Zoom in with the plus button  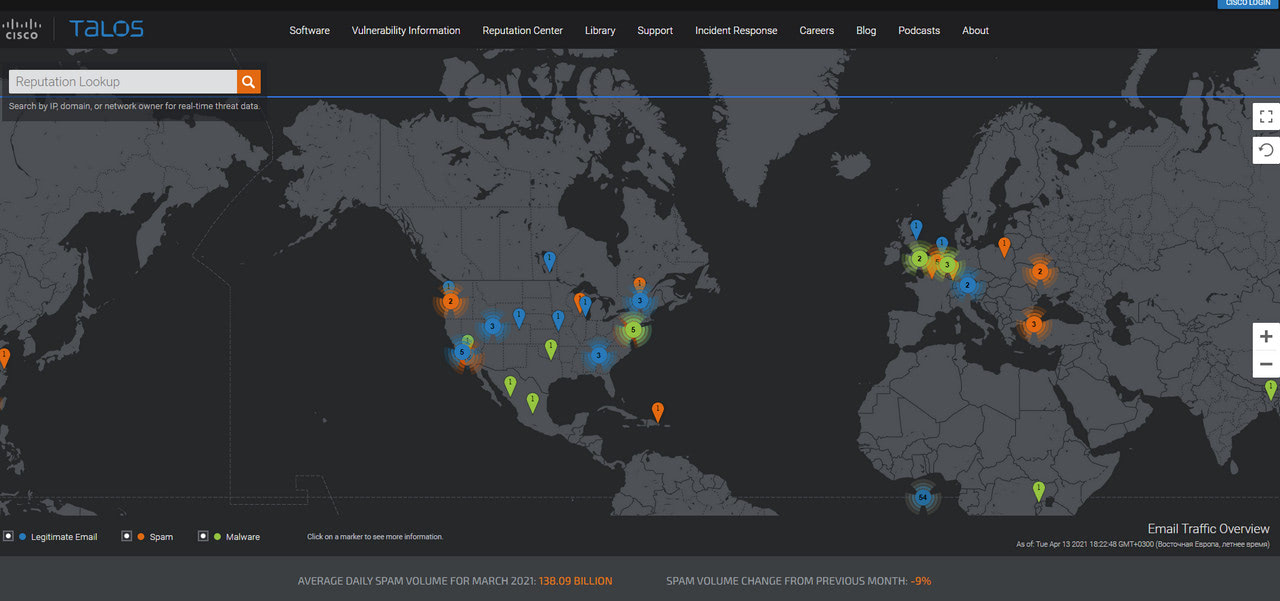tap(1266, 337)
